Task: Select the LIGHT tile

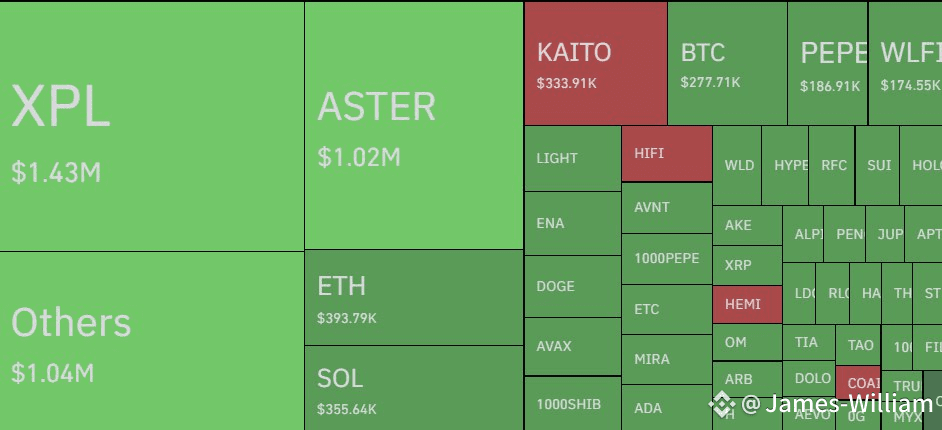Action: 573,159
